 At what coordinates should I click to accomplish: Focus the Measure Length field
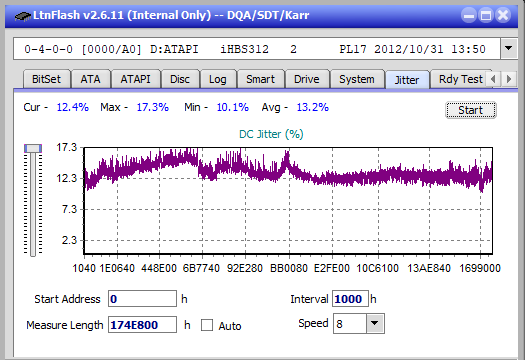click(x=142, y=325)
